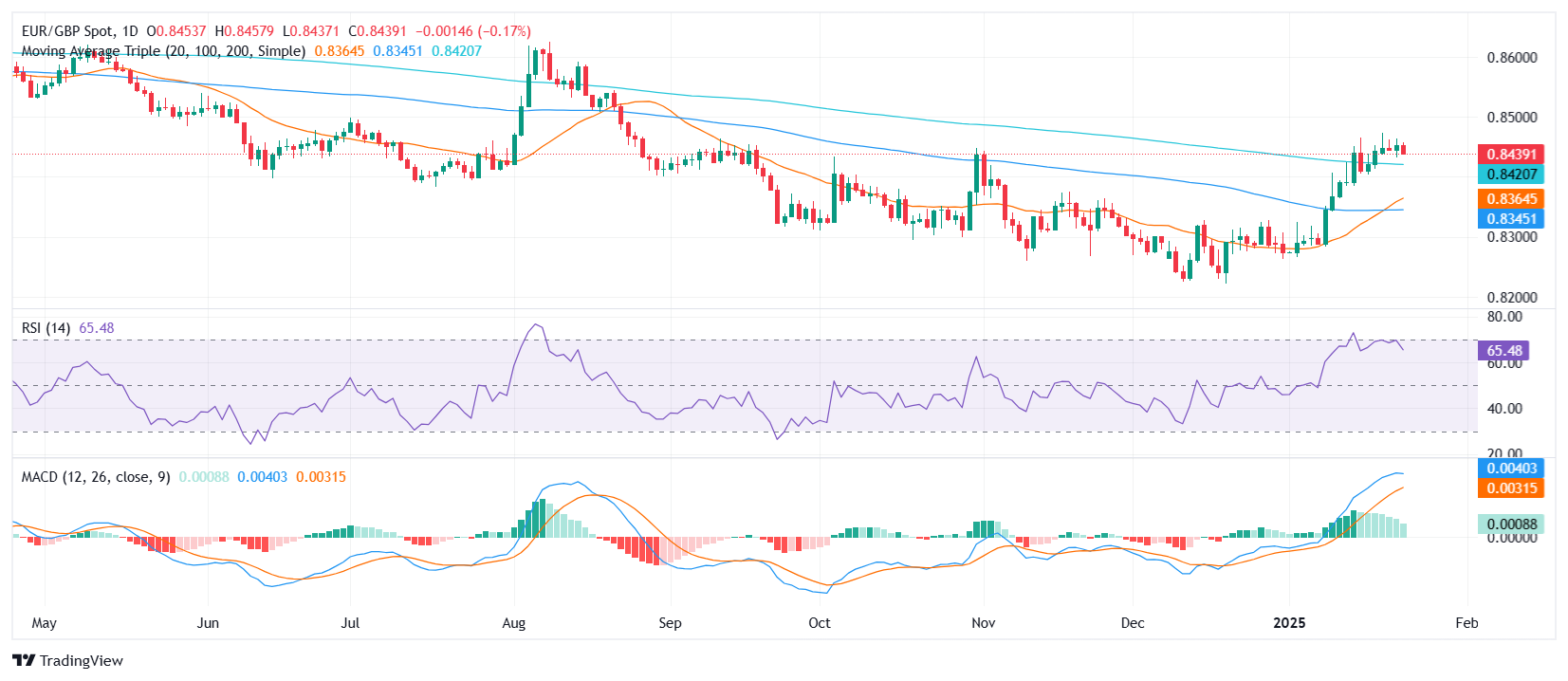Click the 0.82000 price scale label
This screenshot has width=1568, height=681.
click(1511, 298)
